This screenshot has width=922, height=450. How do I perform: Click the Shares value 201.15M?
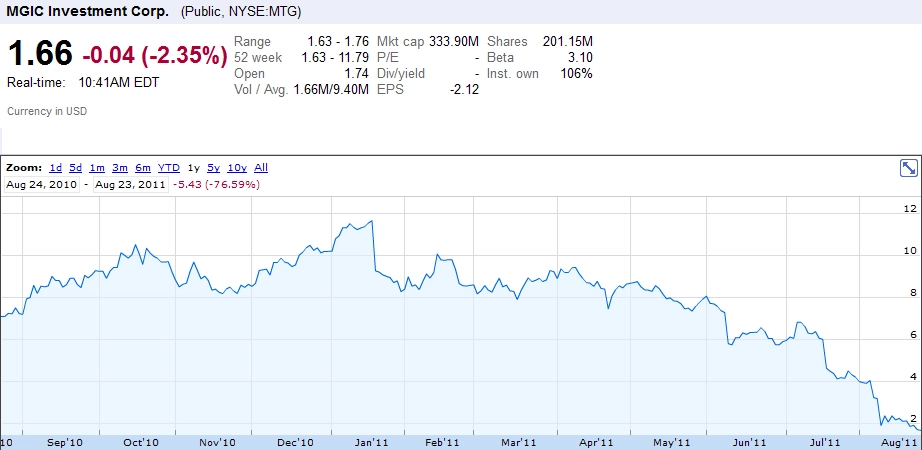[x=568, y=42]
